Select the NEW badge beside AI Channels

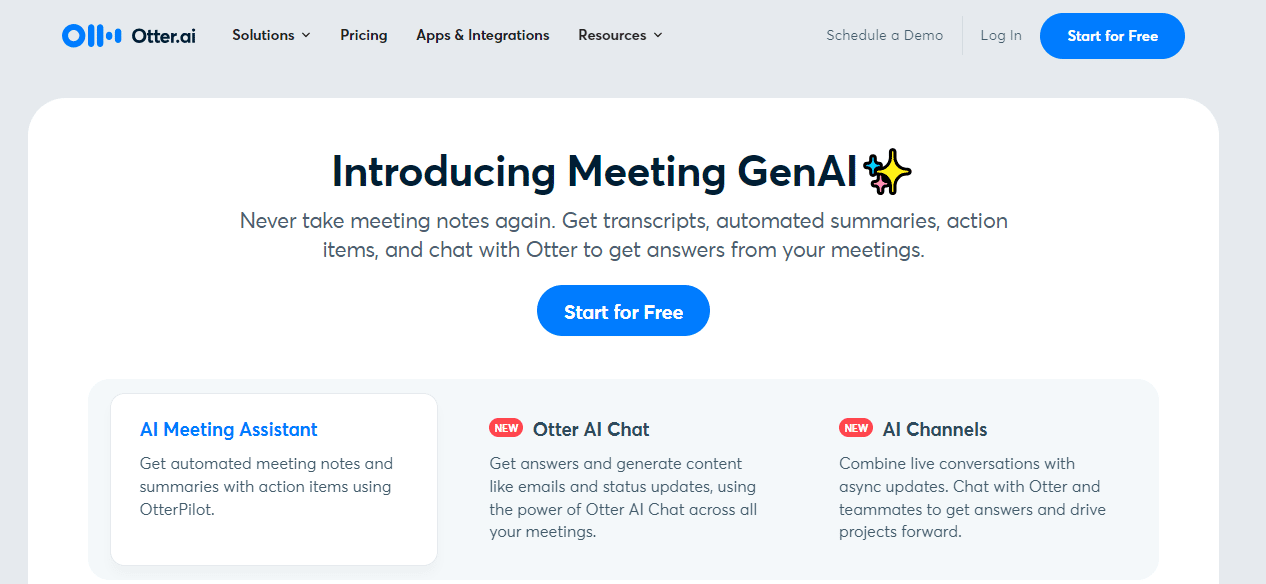coord(856,428)
